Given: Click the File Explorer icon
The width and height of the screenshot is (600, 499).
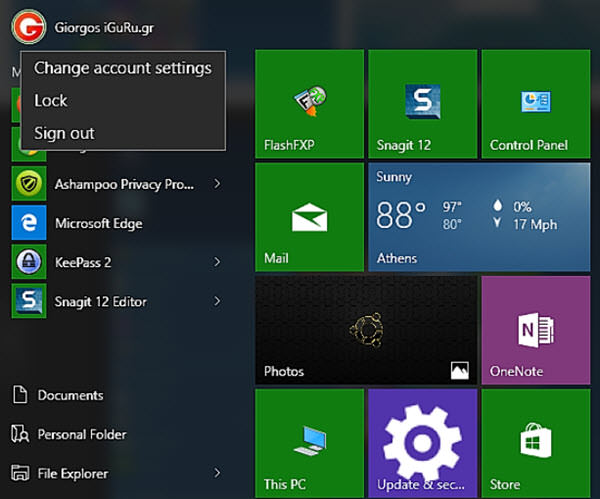Looking at the screenshot, I should point(20,473).
